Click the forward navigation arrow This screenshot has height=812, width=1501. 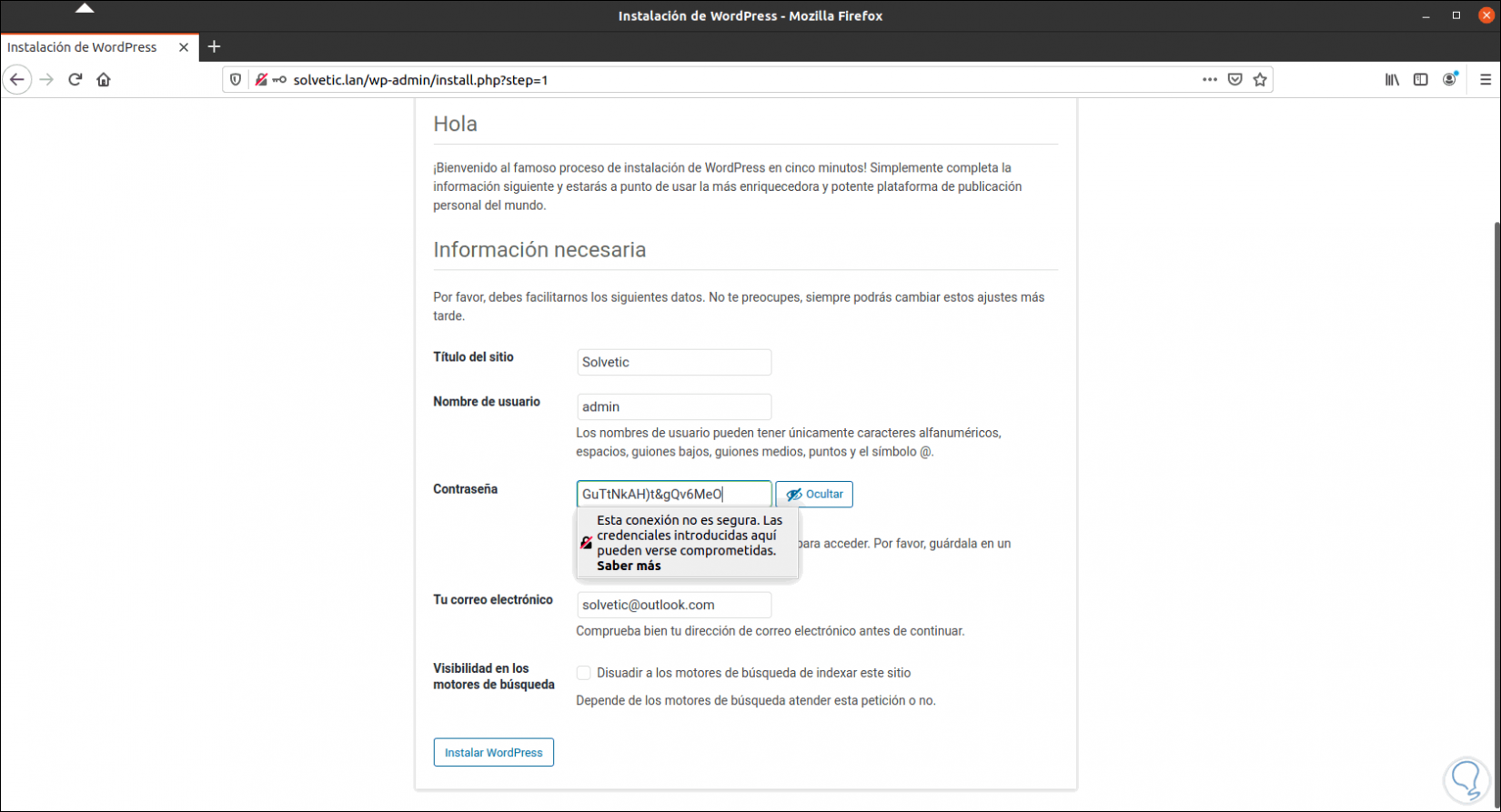click(x=46, y=80)
